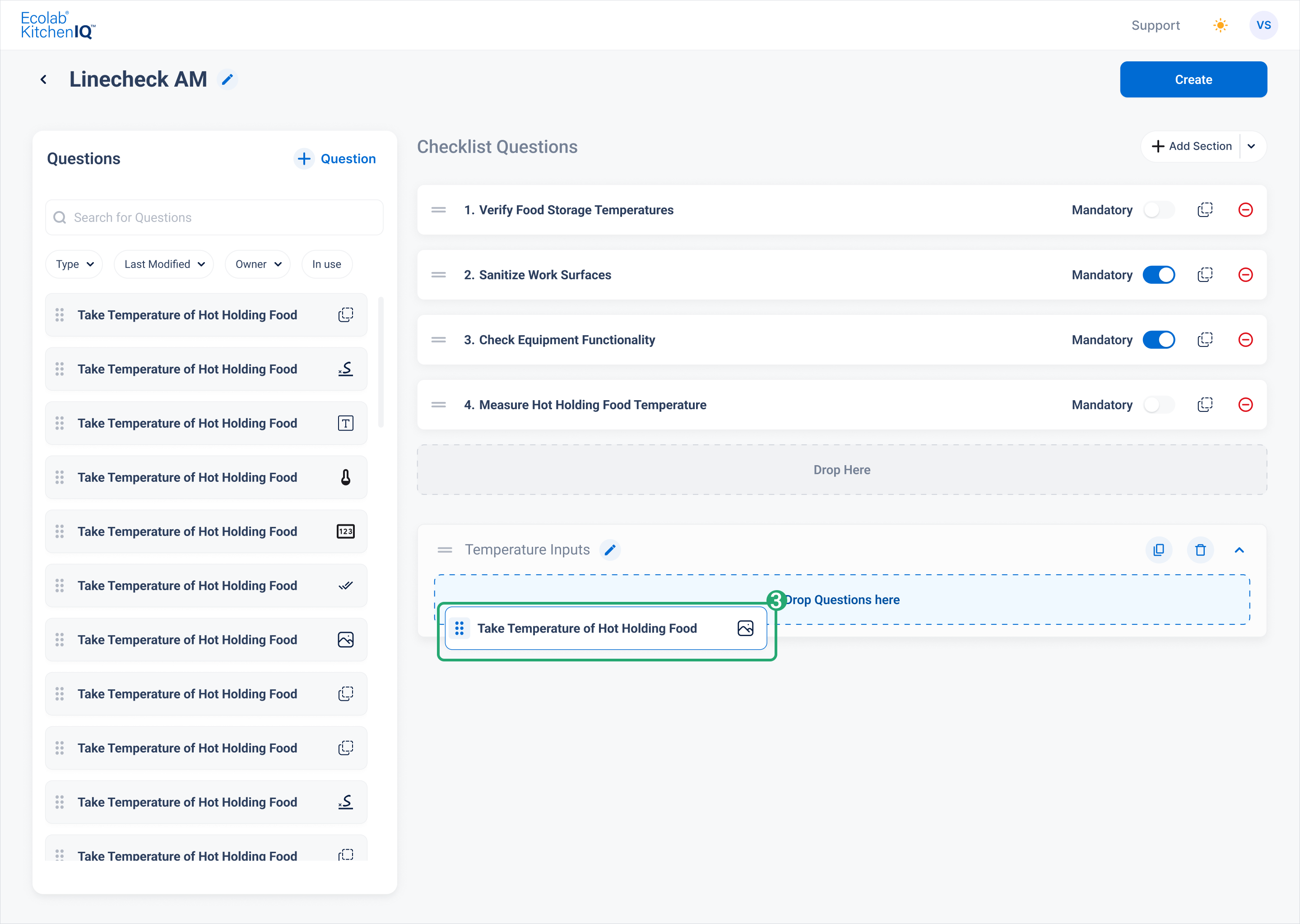Click the thermometer type icon in Questions list

click(345, 477)
